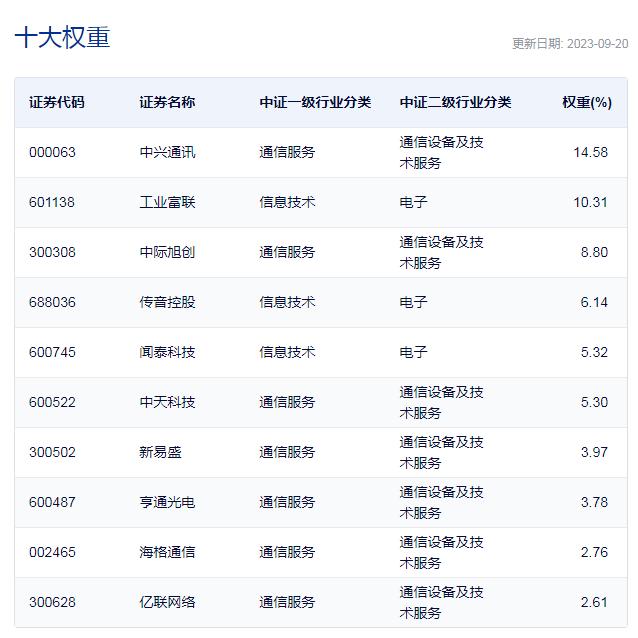Select stock code 688036

pyautogui.click(x=52, y=302)
